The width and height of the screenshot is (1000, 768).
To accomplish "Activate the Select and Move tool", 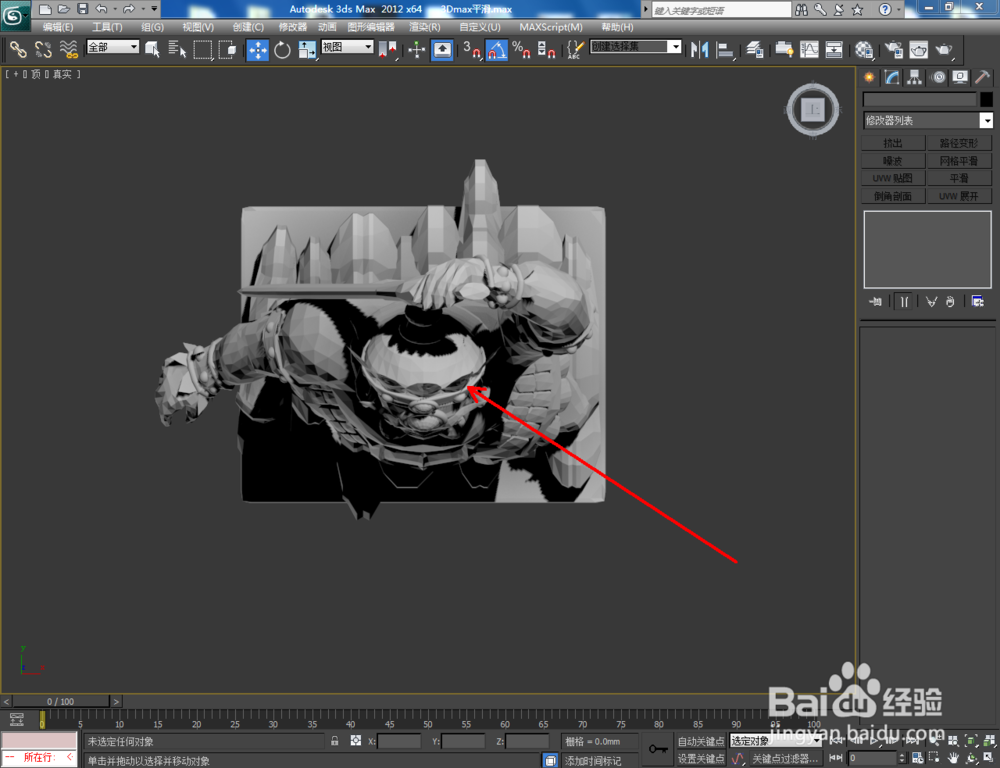I will tap(258, 50).
